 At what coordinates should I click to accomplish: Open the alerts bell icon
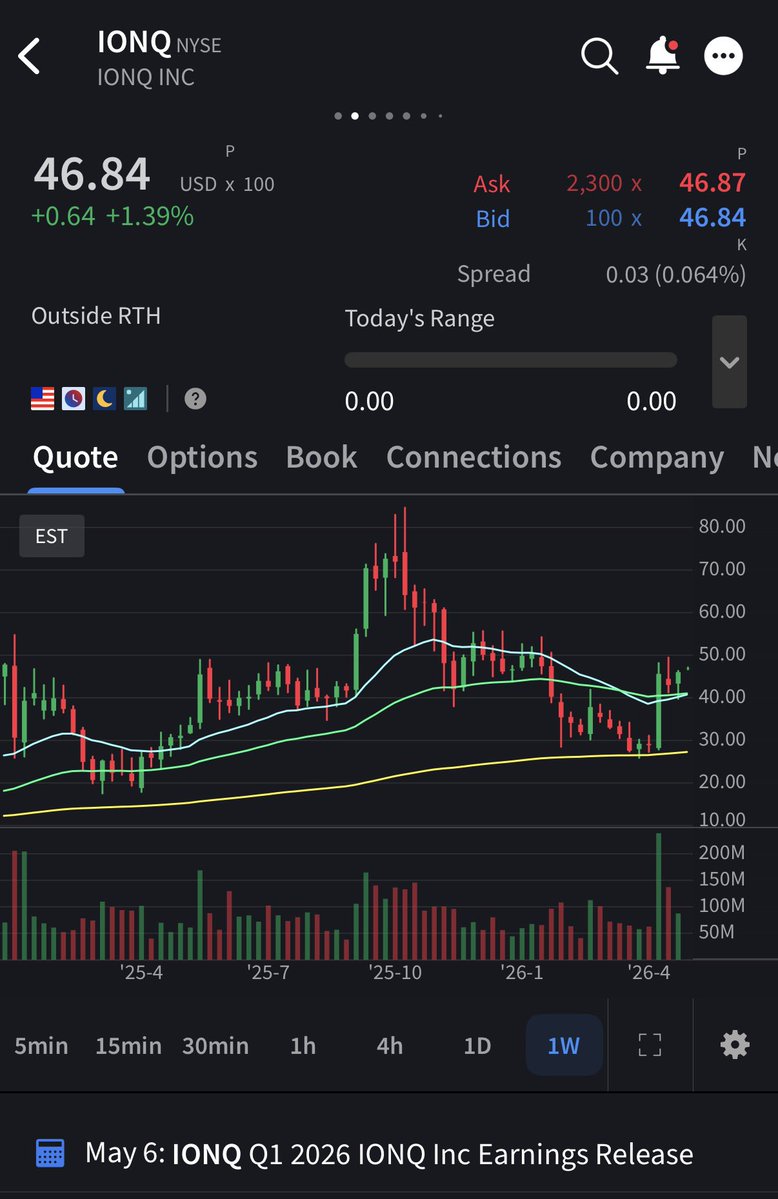[662, 56]
